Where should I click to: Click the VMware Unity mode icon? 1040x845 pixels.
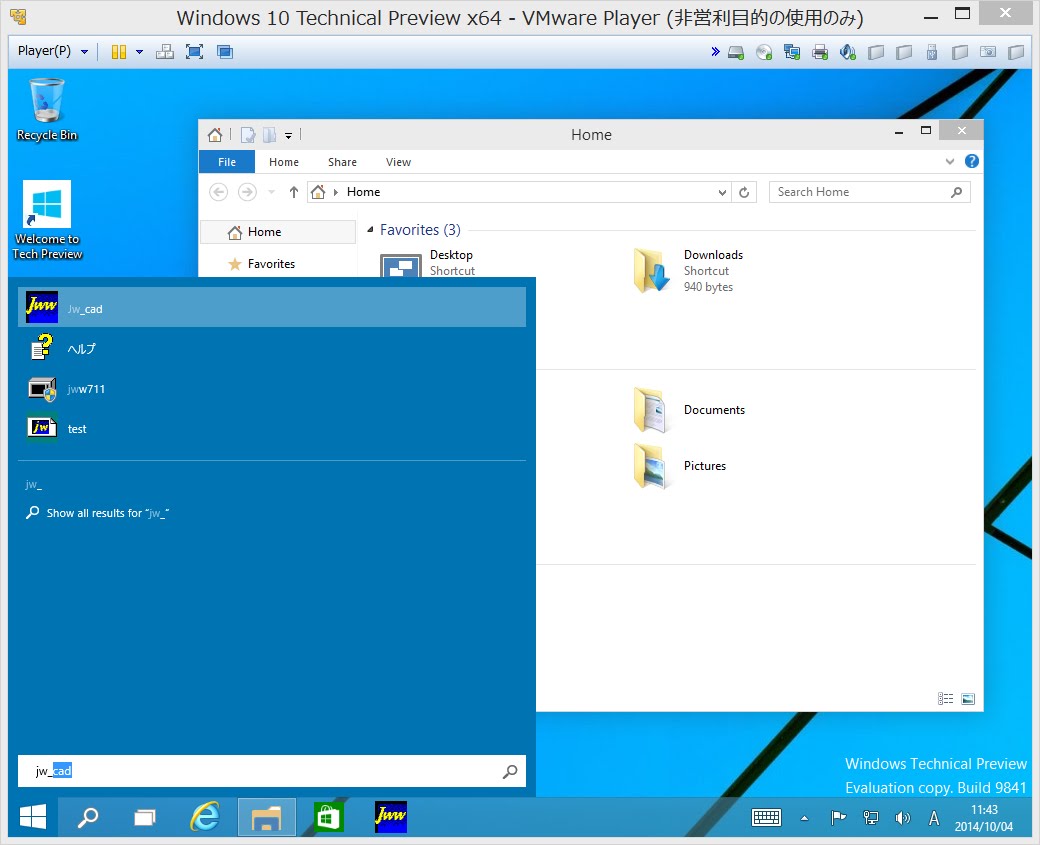(225, 52)
